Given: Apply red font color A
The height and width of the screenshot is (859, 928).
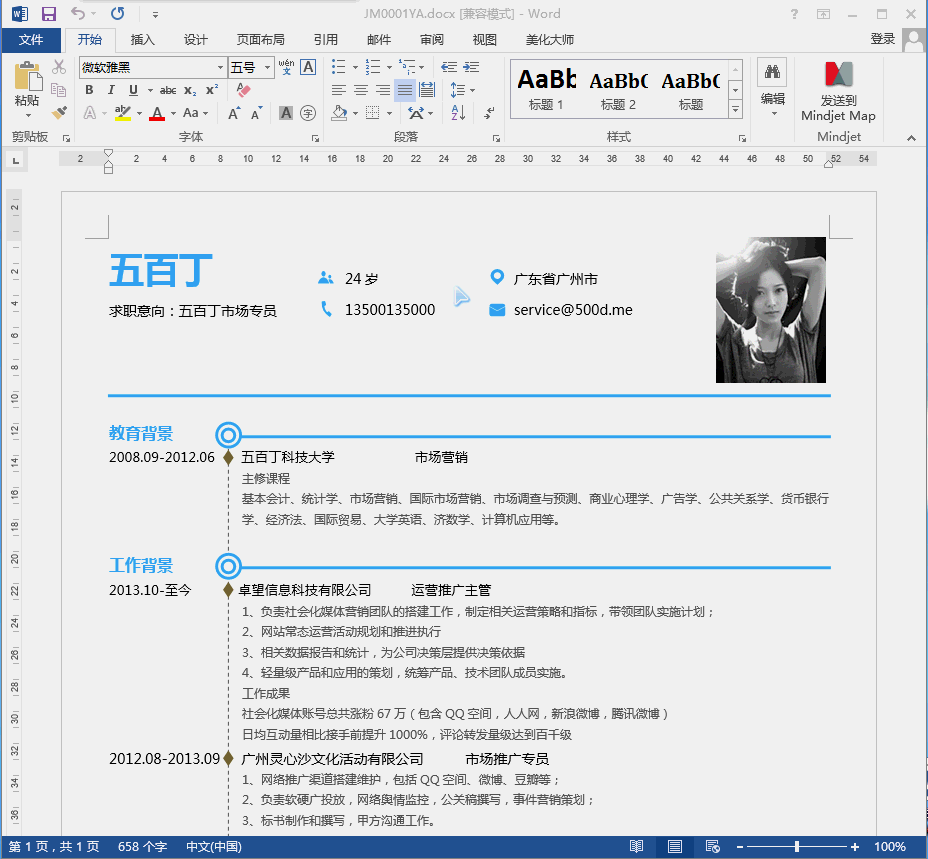Looking at the screenshot, I should pos(157,113).
